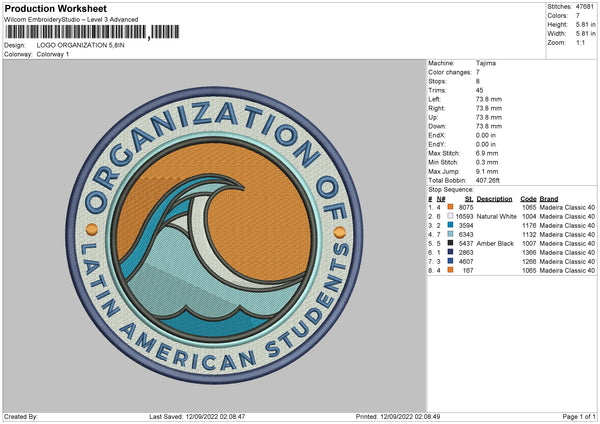Click thread code '1132'
Viewport: 600px width, 424px height.
[x=530, y=235]
